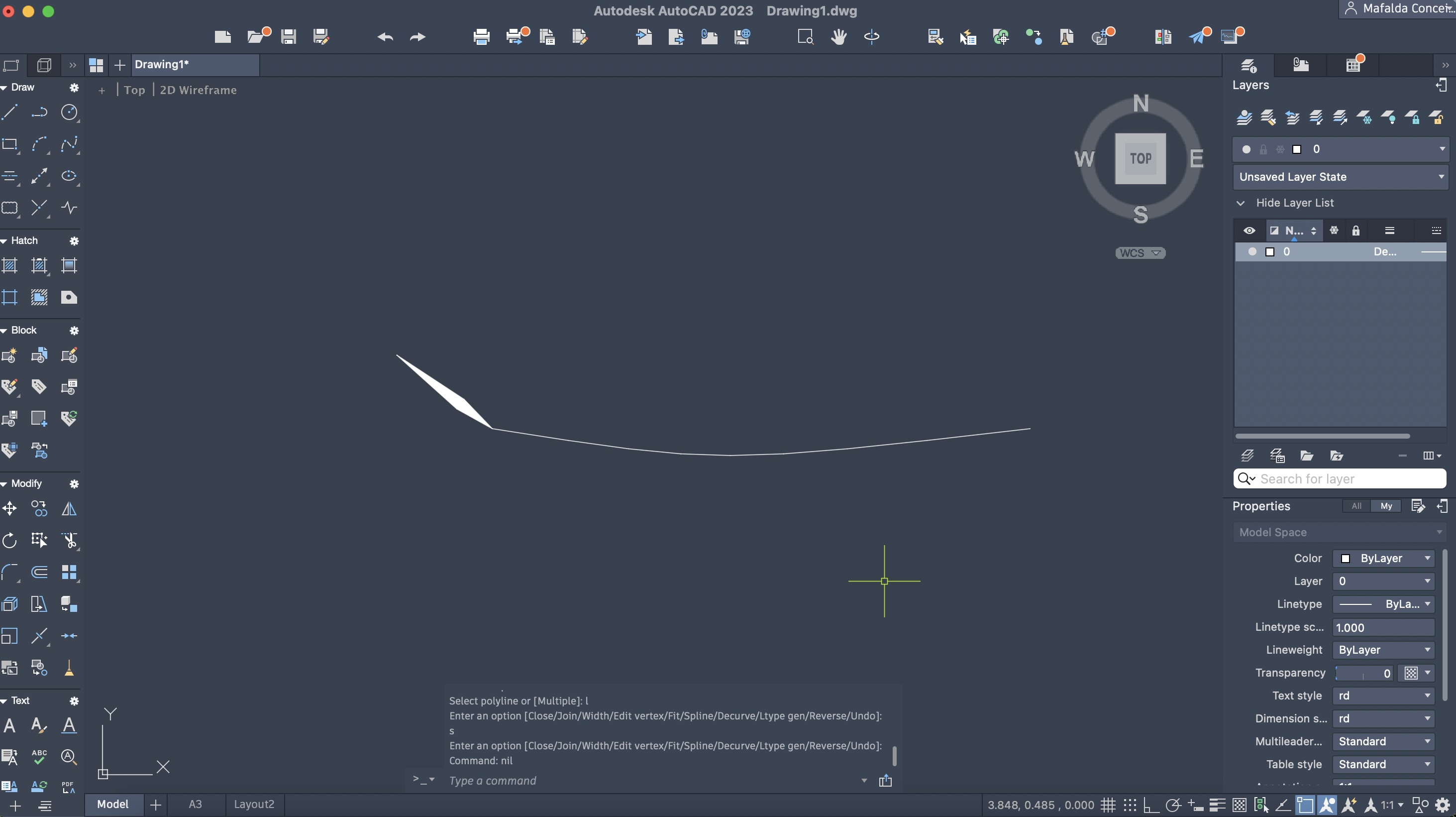Open the Lineweight ByLayer dropdown
The width and height of the screenshot is (1456, 817).
(1383, 650)
